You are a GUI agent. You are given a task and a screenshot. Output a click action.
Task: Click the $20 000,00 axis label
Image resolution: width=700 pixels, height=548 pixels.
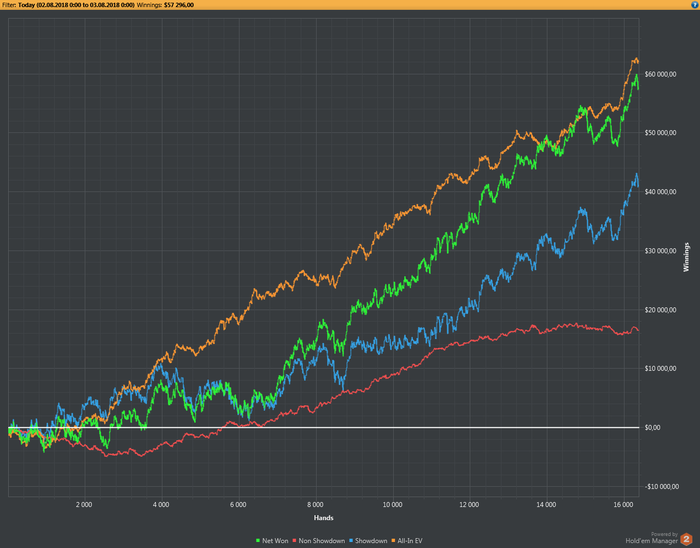click(x=660, y=310)
